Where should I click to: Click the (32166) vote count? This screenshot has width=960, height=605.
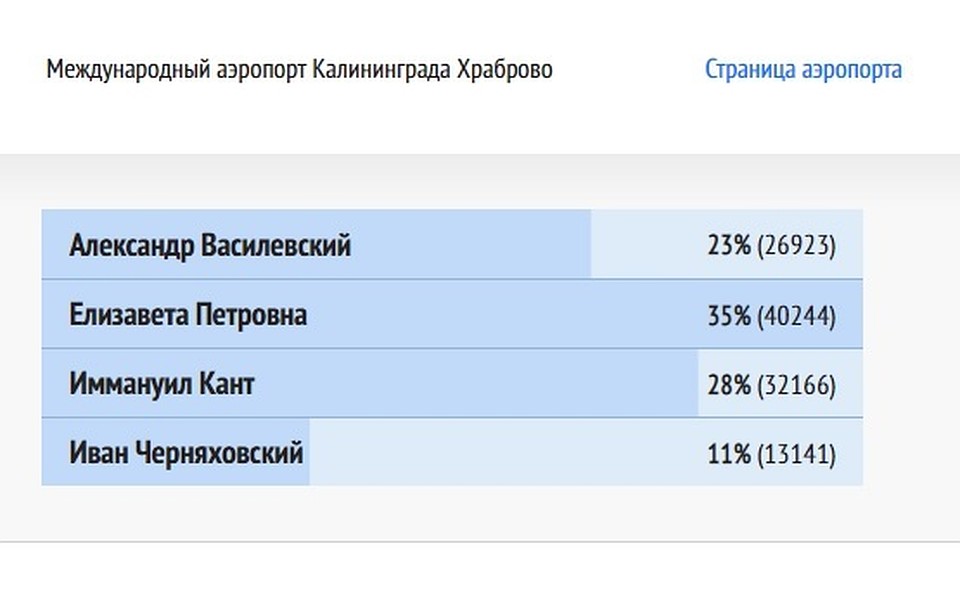(797, 386)
